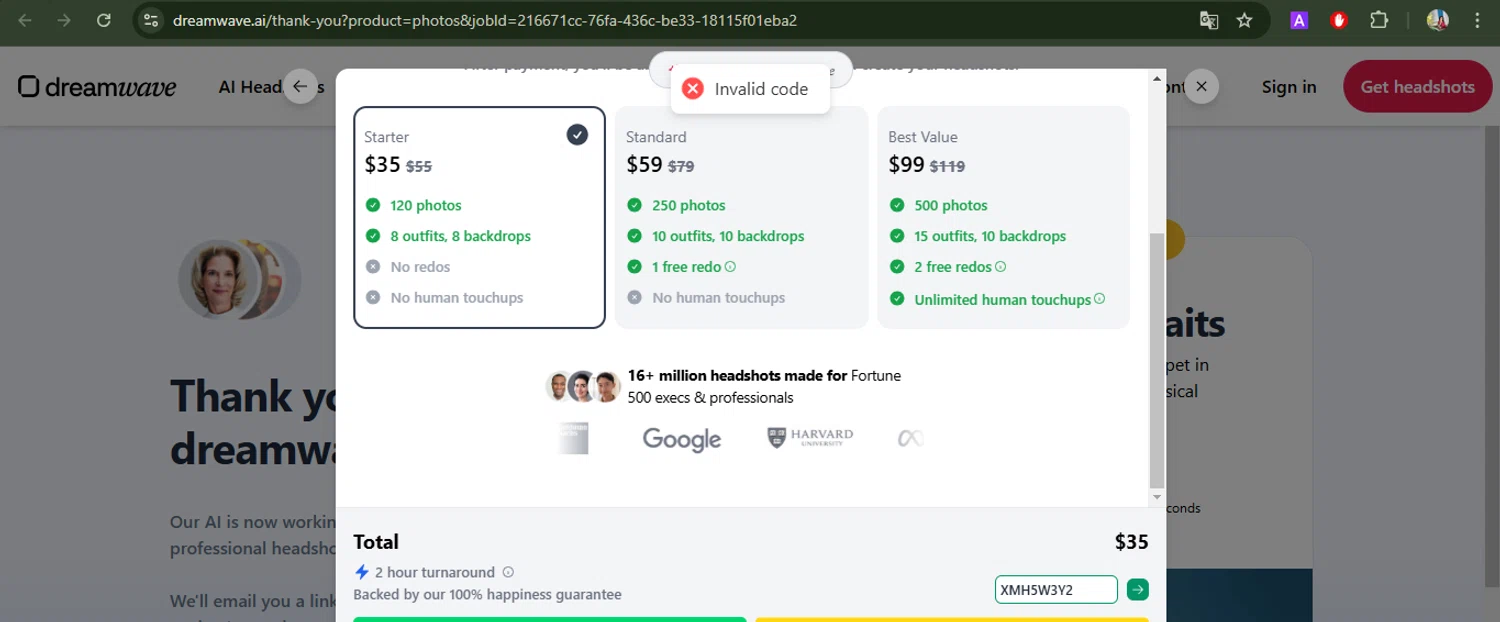Click the 'Total' label
This screenshot has width=1500, height=622.
376,542
